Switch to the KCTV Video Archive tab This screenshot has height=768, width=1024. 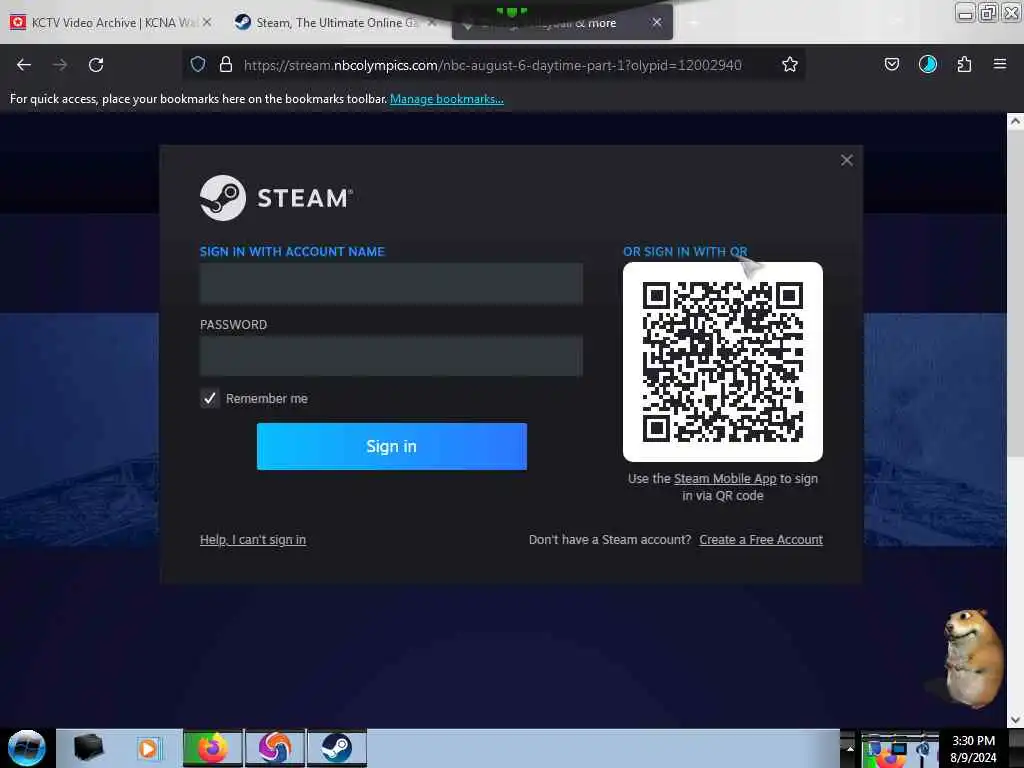point(111,22)
